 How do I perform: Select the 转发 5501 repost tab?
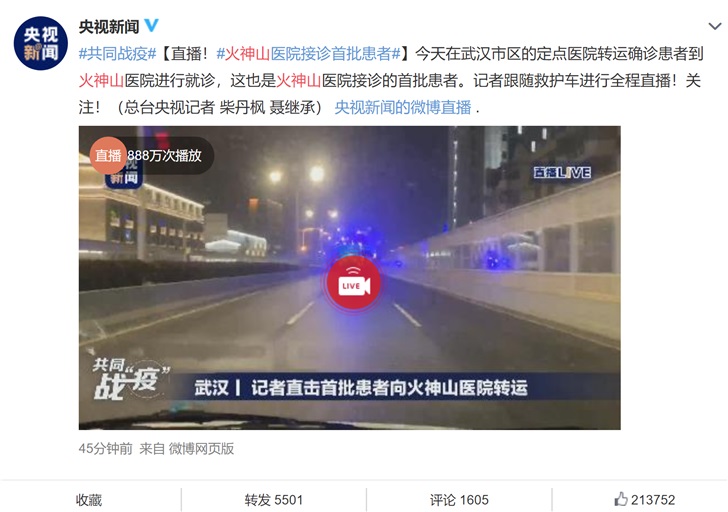[274, 500]
